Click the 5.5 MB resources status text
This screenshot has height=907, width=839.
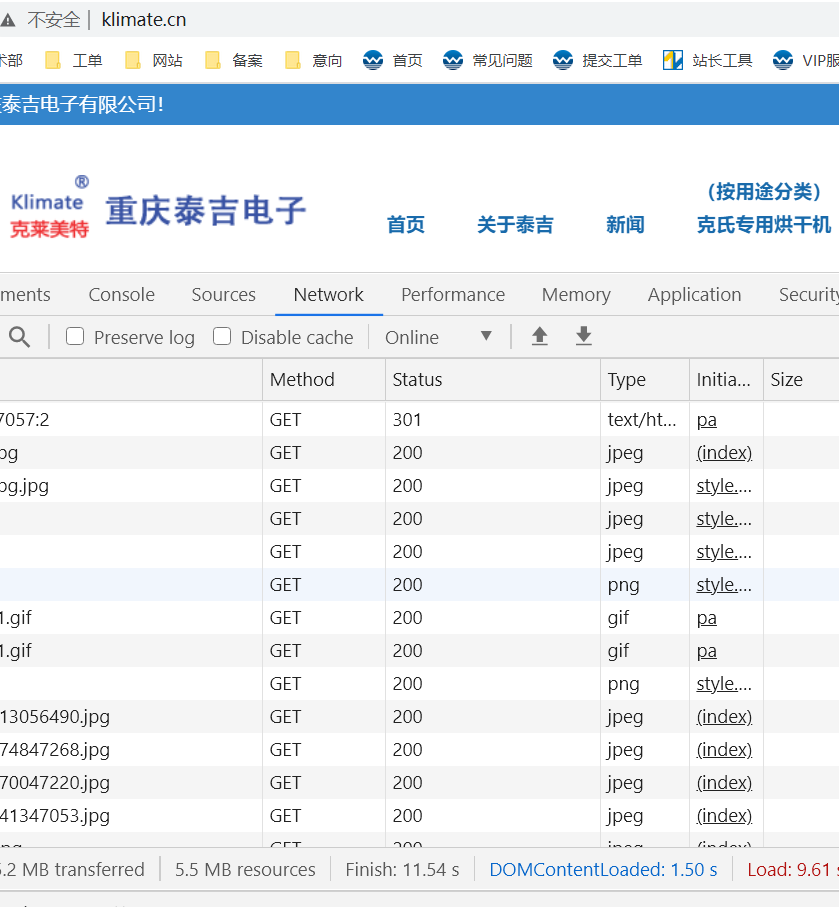245,869
